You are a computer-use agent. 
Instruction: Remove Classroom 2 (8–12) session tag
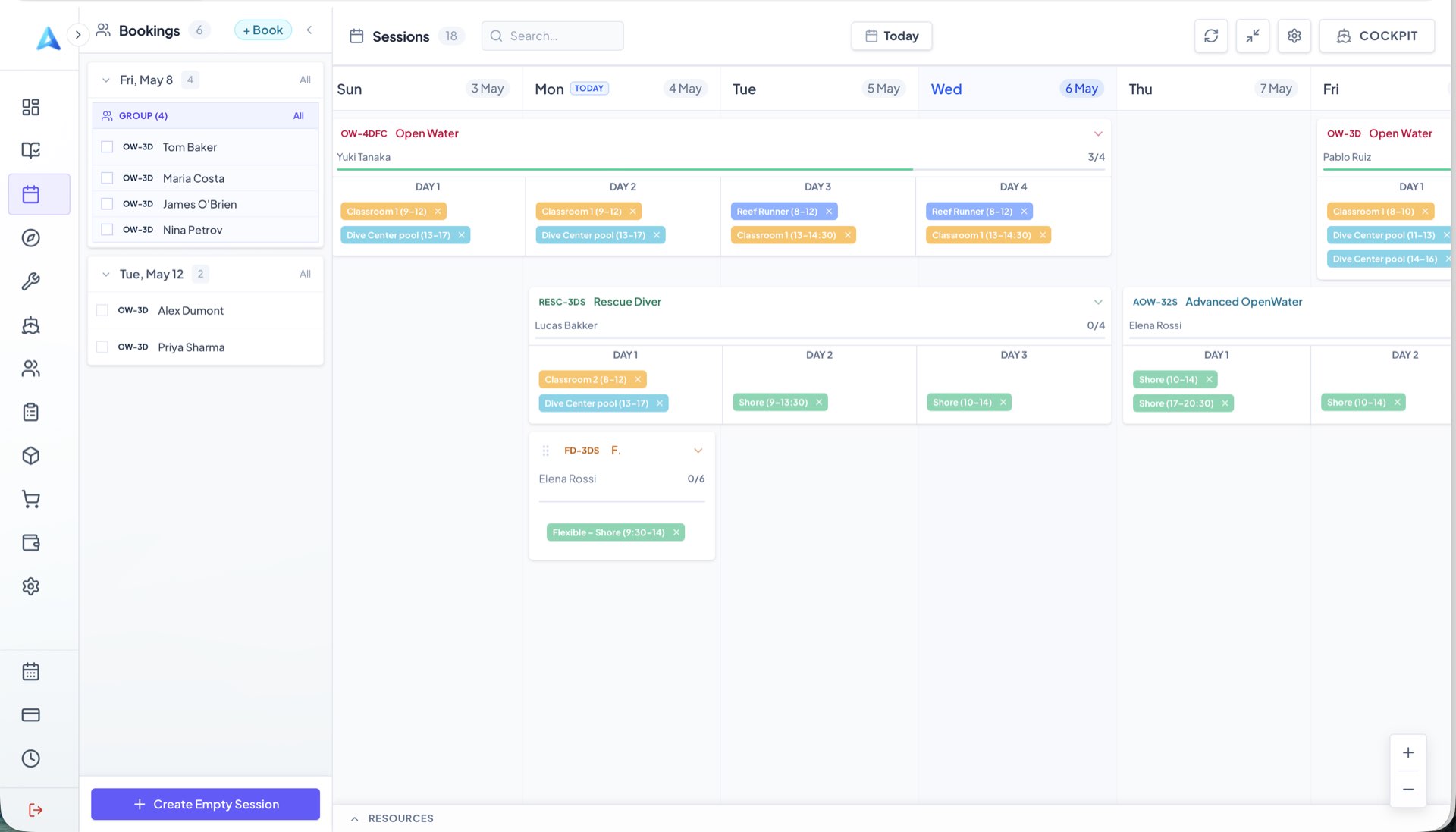638,380
